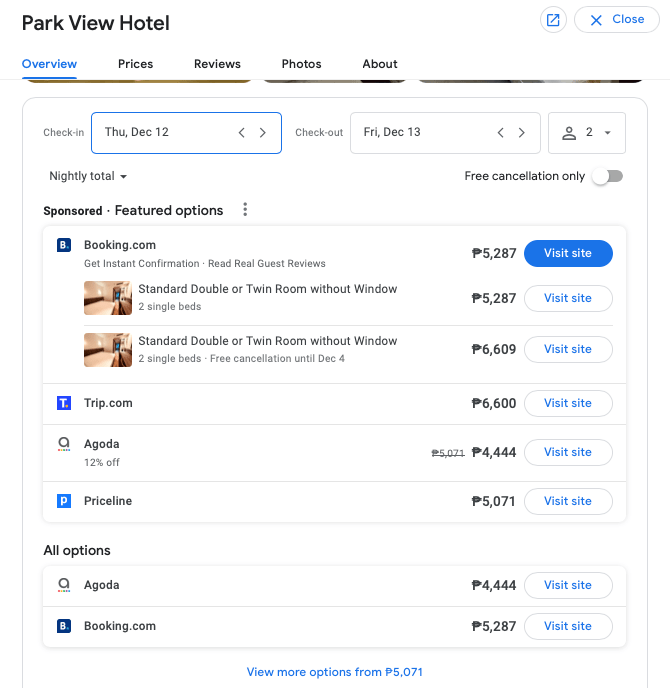Viewport: 670px width, 688px height.
Task: Visit site for Agoda 12% off offer
Action: (568, 452)
